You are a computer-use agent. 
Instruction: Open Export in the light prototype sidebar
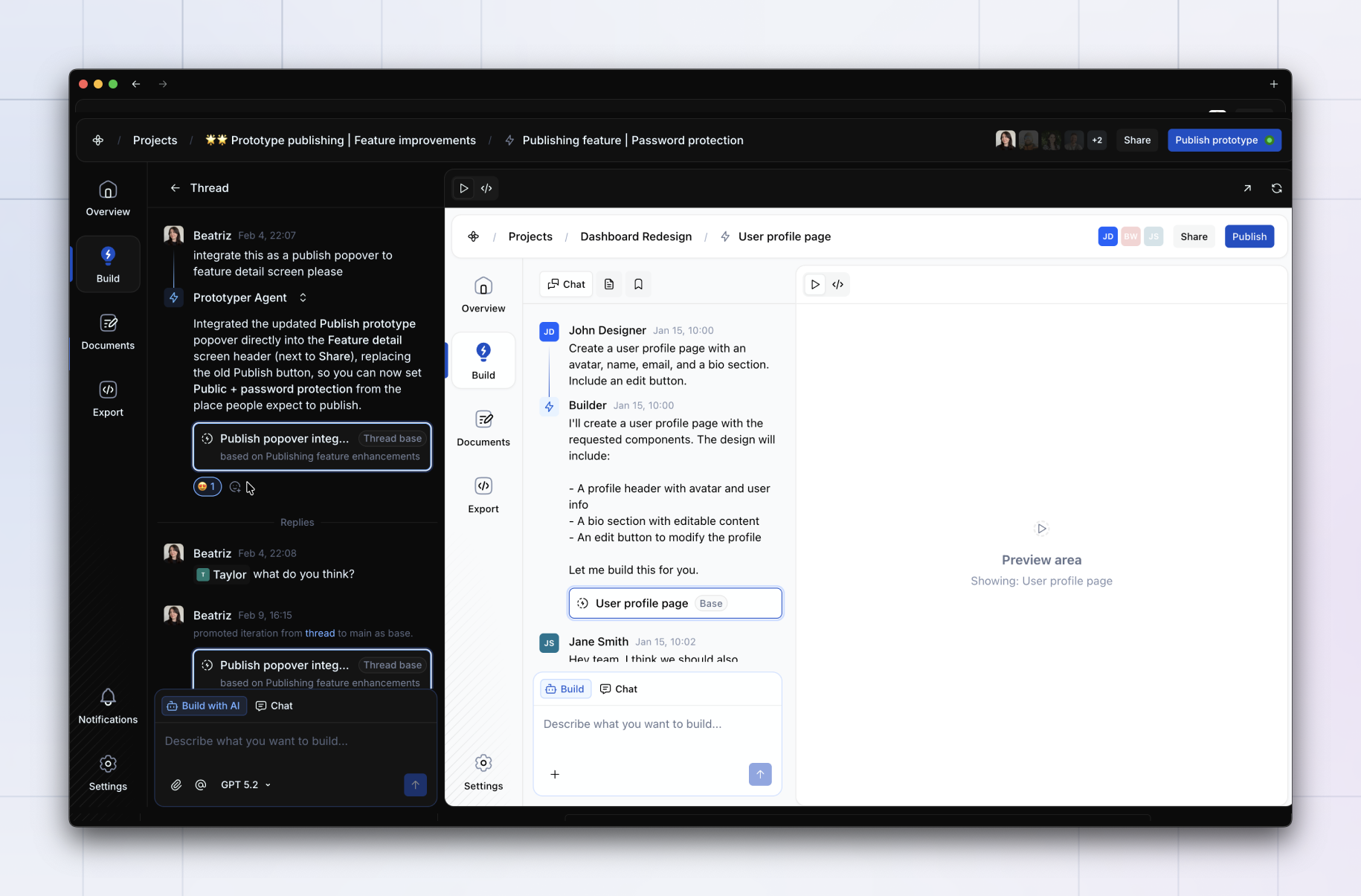[483, 495]
